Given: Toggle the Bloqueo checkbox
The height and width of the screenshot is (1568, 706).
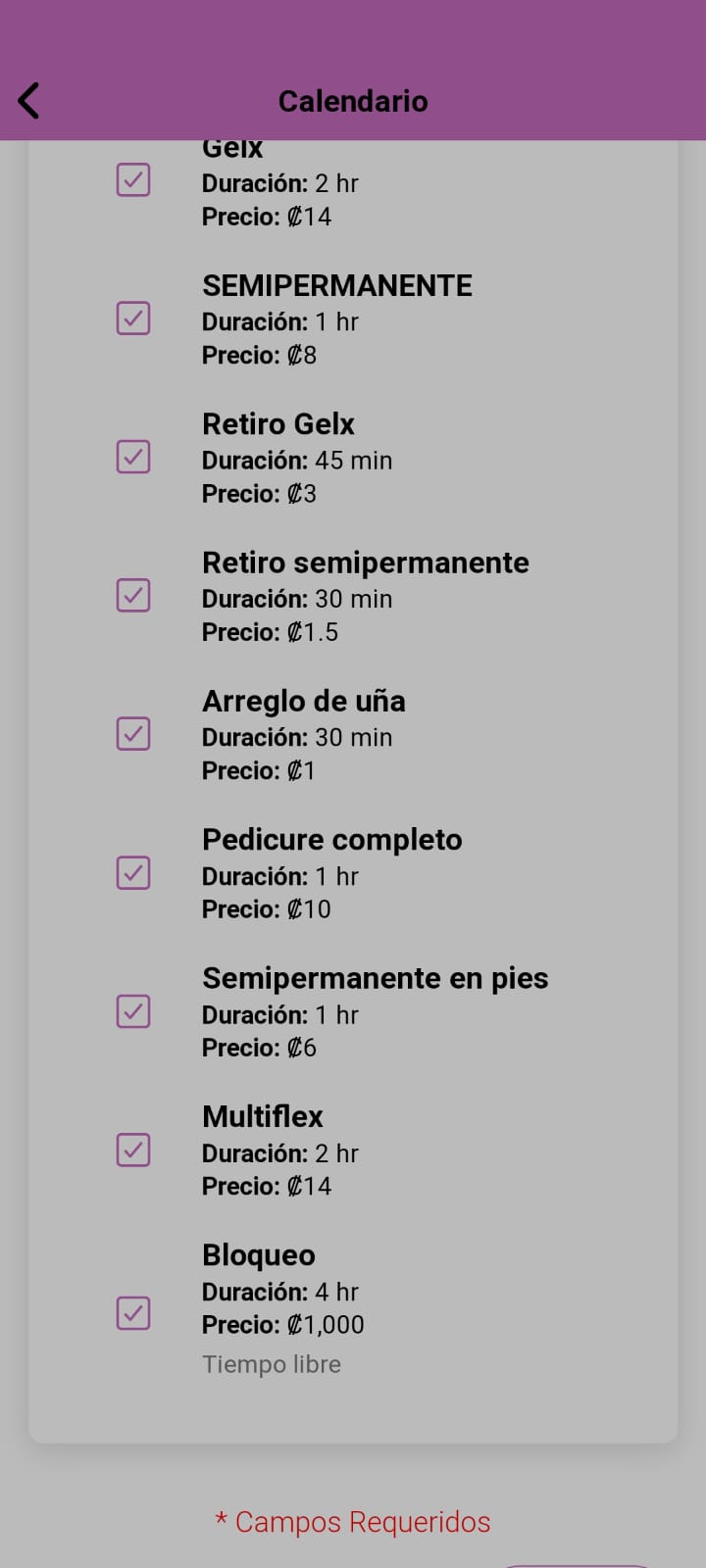Looking at the screenshot, I should pyautogui.click(x=133, y=1313).
